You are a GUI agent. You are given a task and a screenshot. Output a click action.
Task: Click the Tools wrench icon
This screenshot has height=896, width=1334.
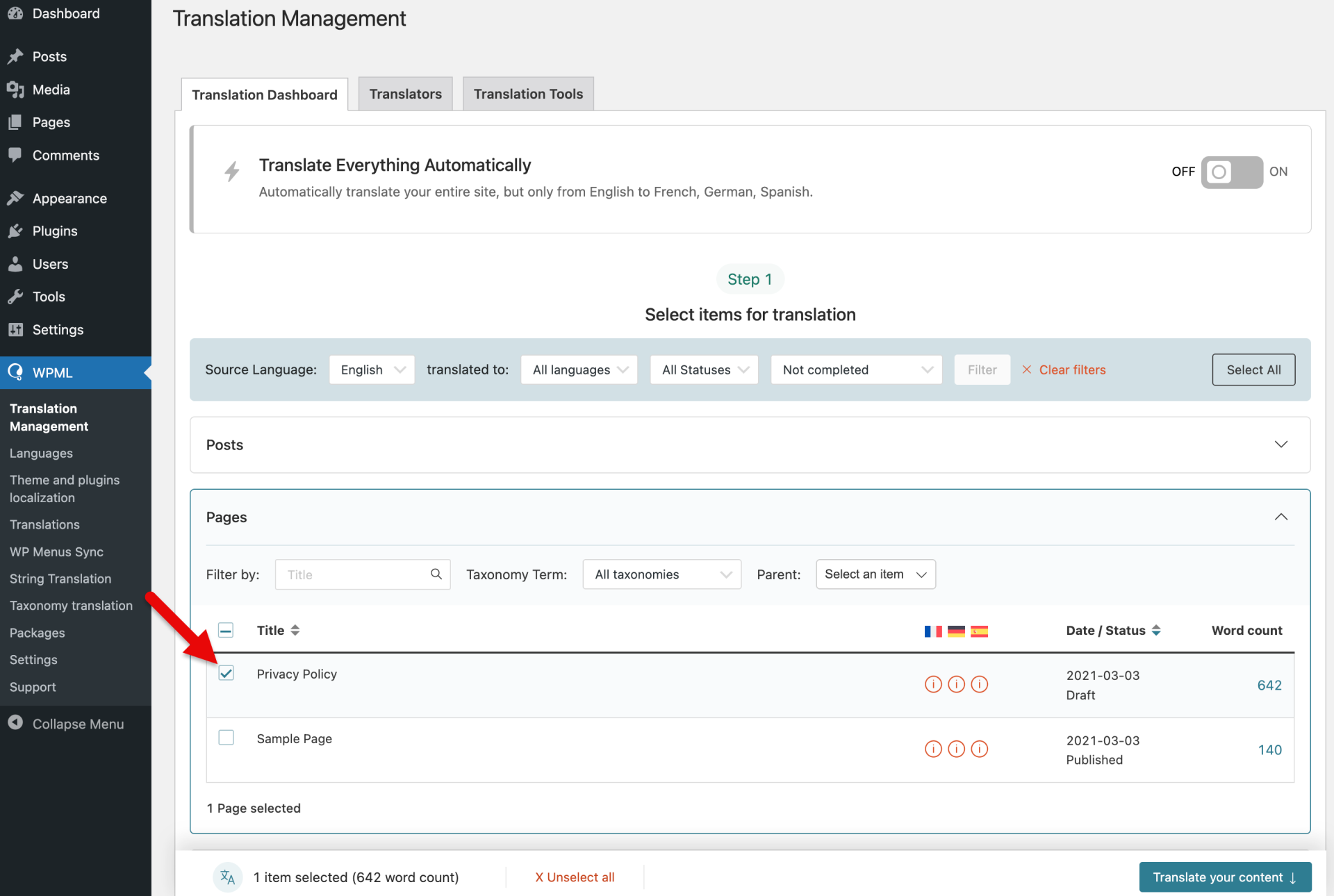[x=15, y=297]
